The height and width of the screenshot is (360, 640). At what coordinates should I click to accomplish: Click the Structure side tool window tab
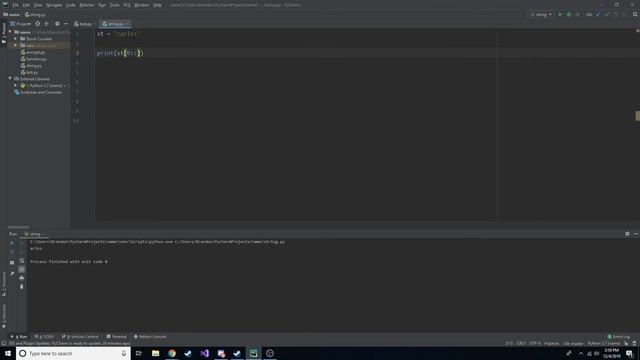point(4,284)
